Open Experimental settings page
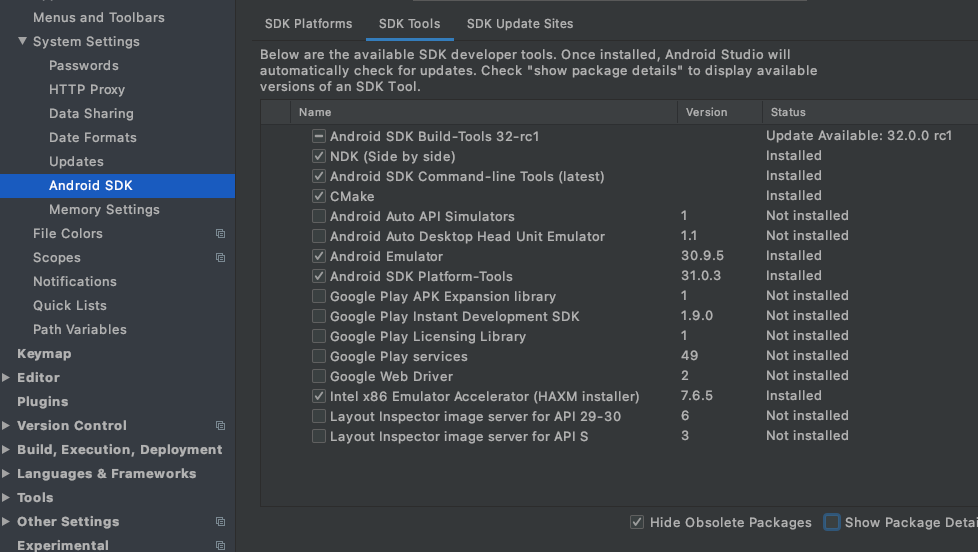 point(62,545)
